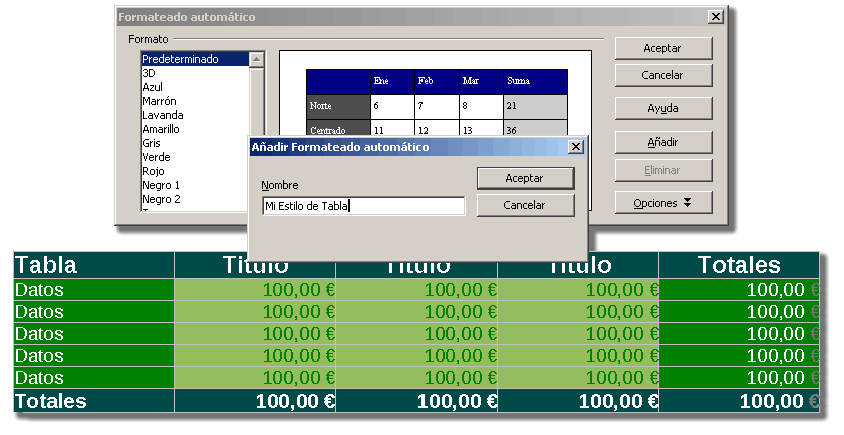Click the Suma header in the preview table

pos(536,81)
